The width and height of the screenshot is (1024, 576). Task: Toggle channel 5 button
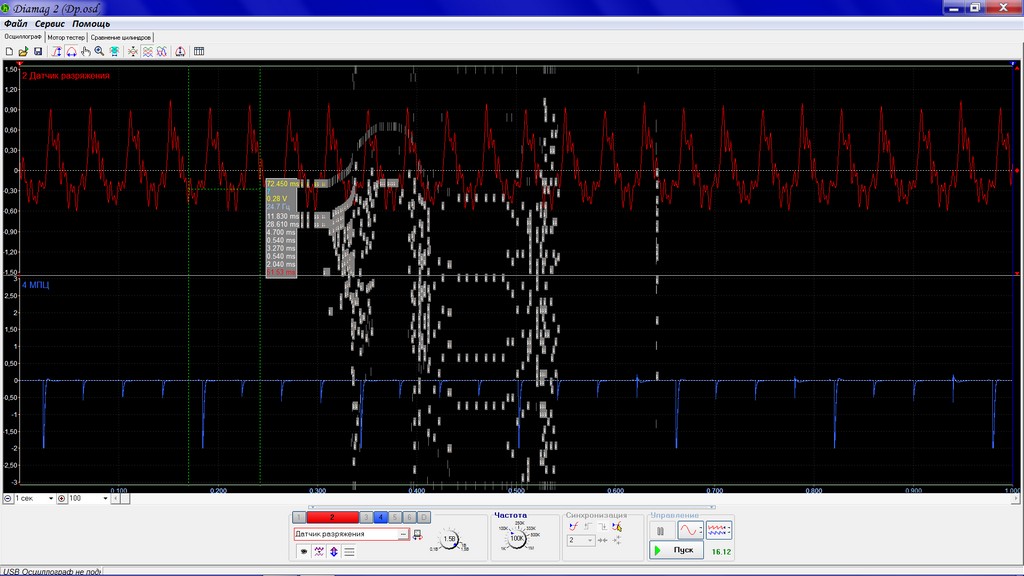pos(395,517)
